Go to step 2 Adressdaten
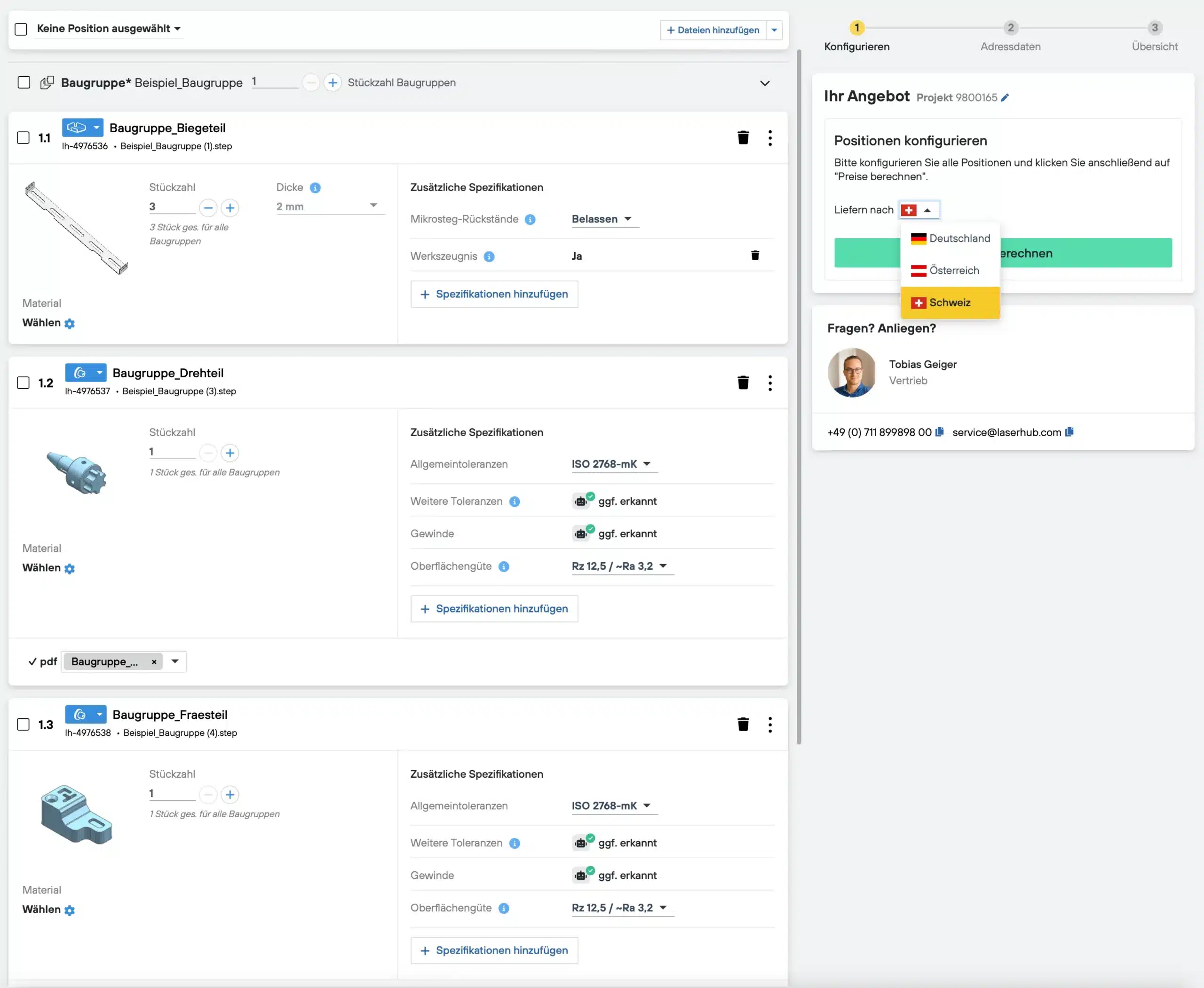Image resolution: width=1204 pixels, height=988 pixels. point(1011,36)
